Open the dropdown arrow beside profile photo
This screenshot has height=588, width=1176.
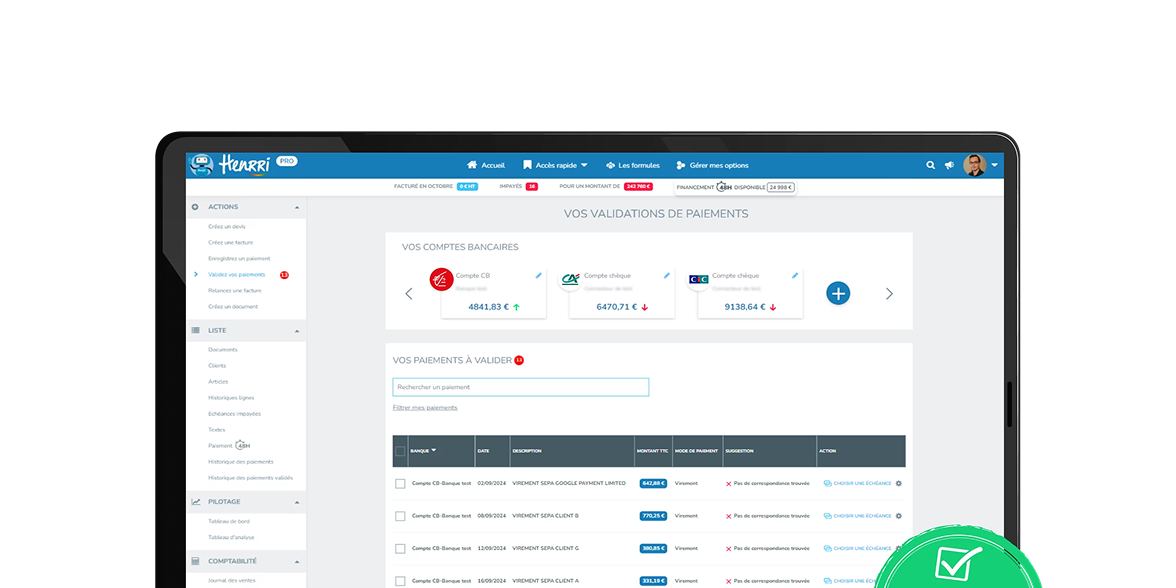click(x=994, y=165)
